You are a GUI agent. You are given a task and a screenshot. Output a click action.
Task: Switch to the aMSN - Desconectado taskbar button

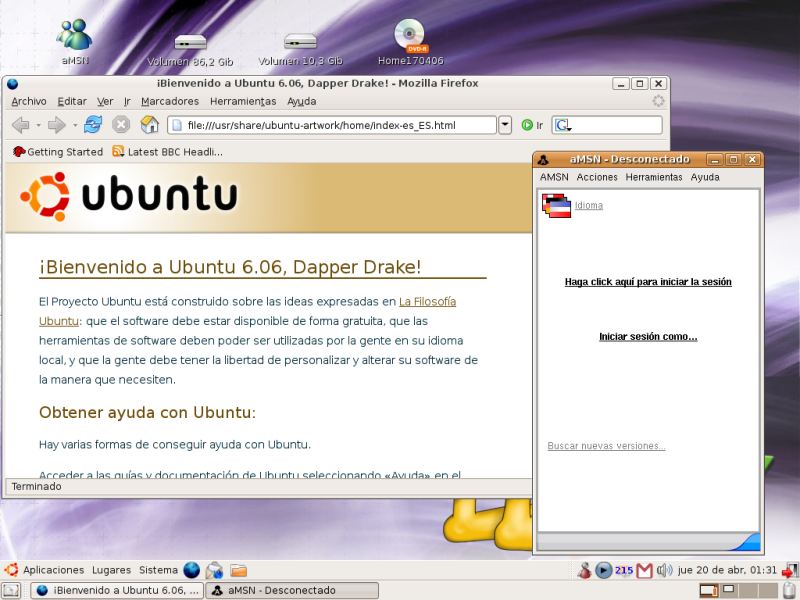pos(292,590)
